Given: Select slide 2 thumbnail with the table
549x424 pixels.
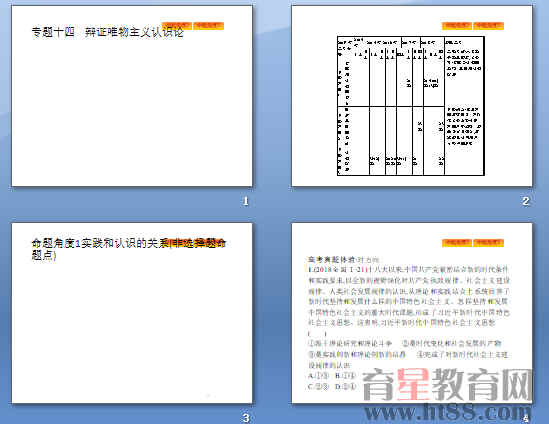Looking at the screenshot, I should pyautogui.click(x=412, y=96).
